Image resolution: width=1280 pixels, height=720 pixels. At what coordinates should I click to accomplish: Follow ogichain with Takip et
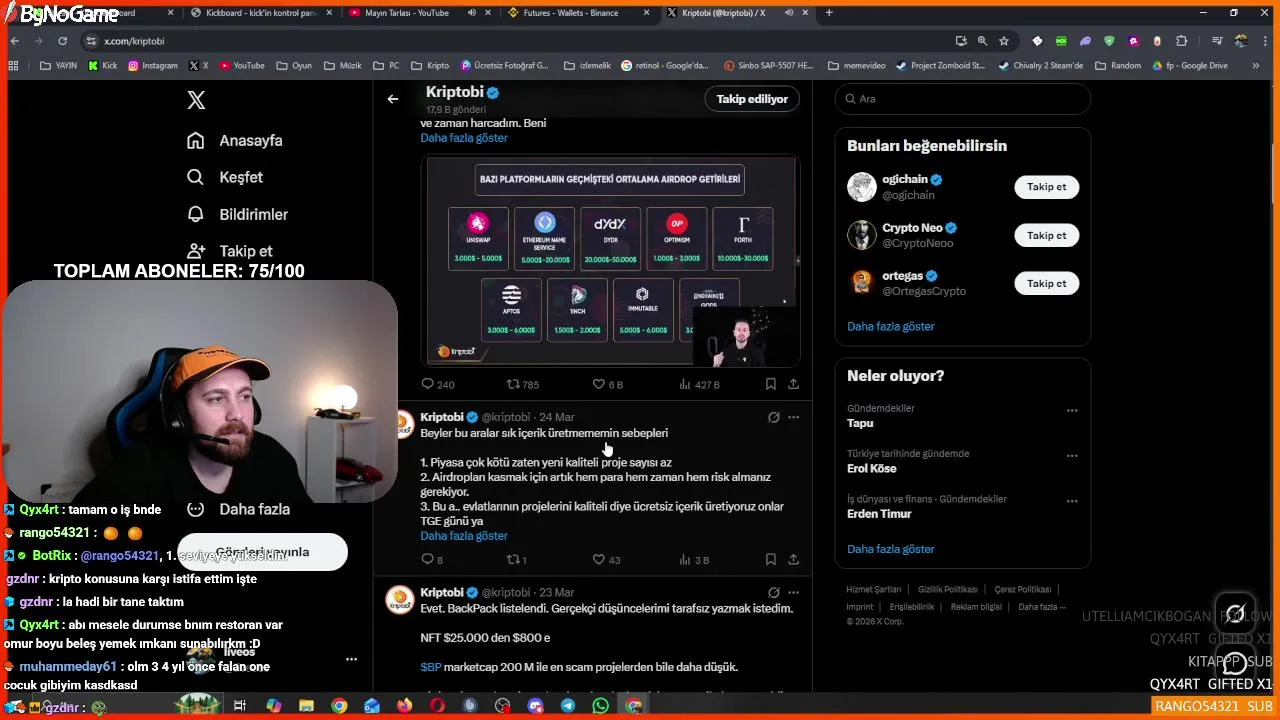point(1046,187)
